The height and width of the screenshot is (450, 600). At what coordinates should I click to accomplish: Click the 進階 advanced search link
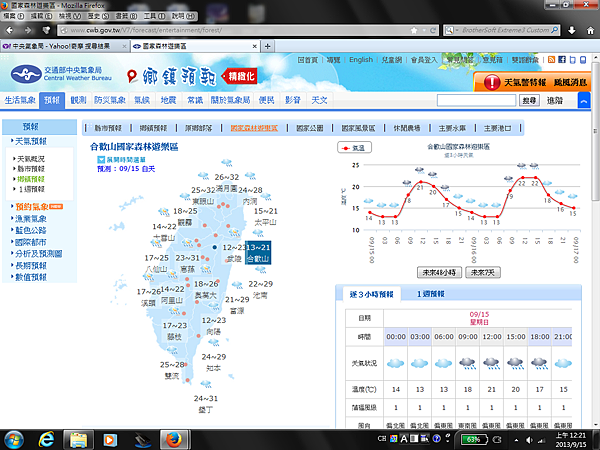pyautogui.click(x=554, y=101)
